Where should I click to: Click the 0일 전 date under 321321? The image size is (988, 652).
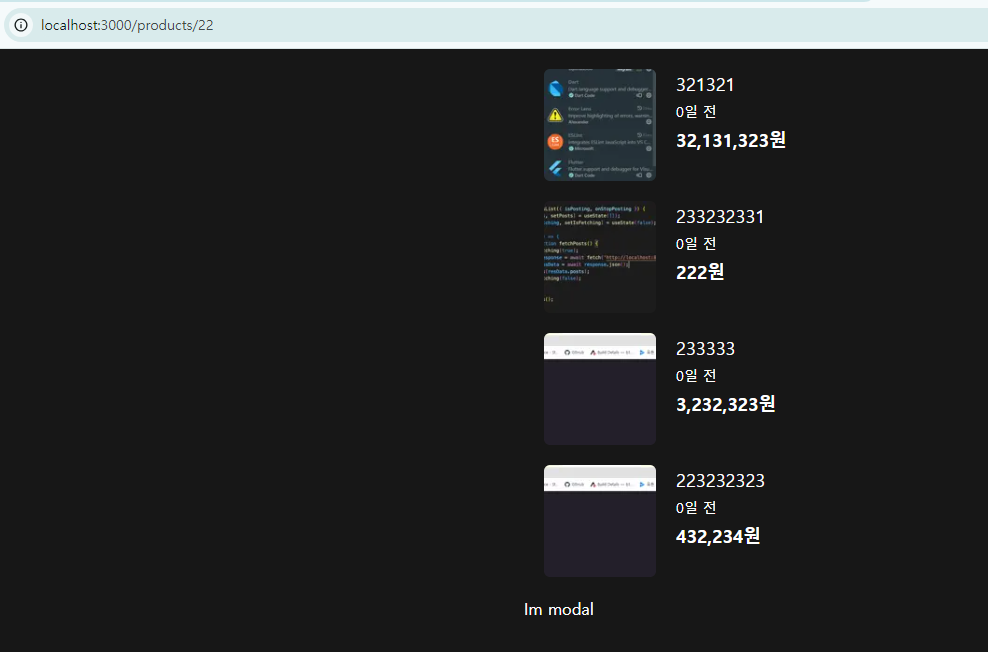[x=695, y=112]
